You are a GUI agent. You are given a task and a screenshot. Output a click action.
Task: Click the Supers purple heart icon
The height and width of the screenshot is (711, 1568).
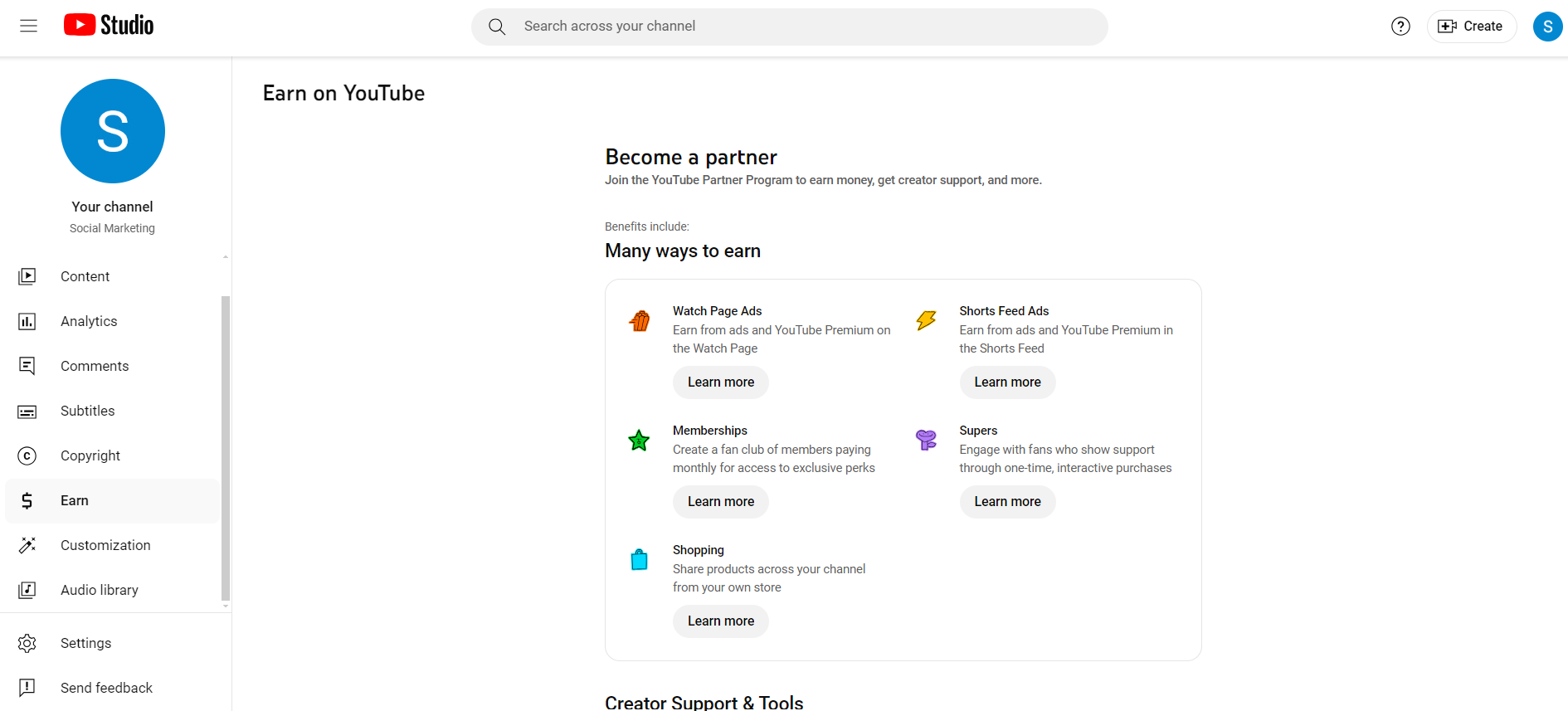(926, 440)
